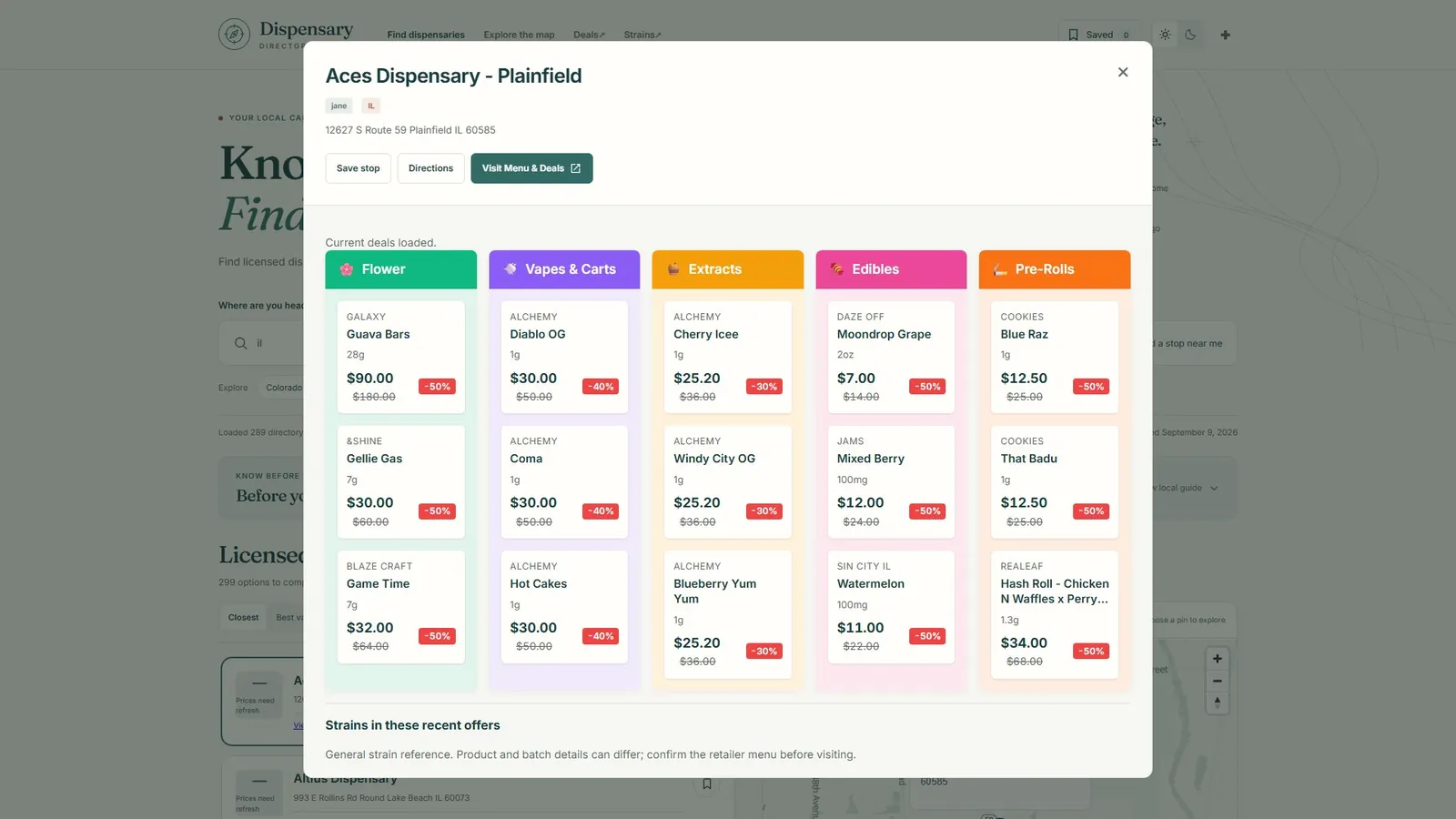1456x819 pixels.
Task: Close the Aces Dispensary modal dialog
Action: pos(1123,72)
